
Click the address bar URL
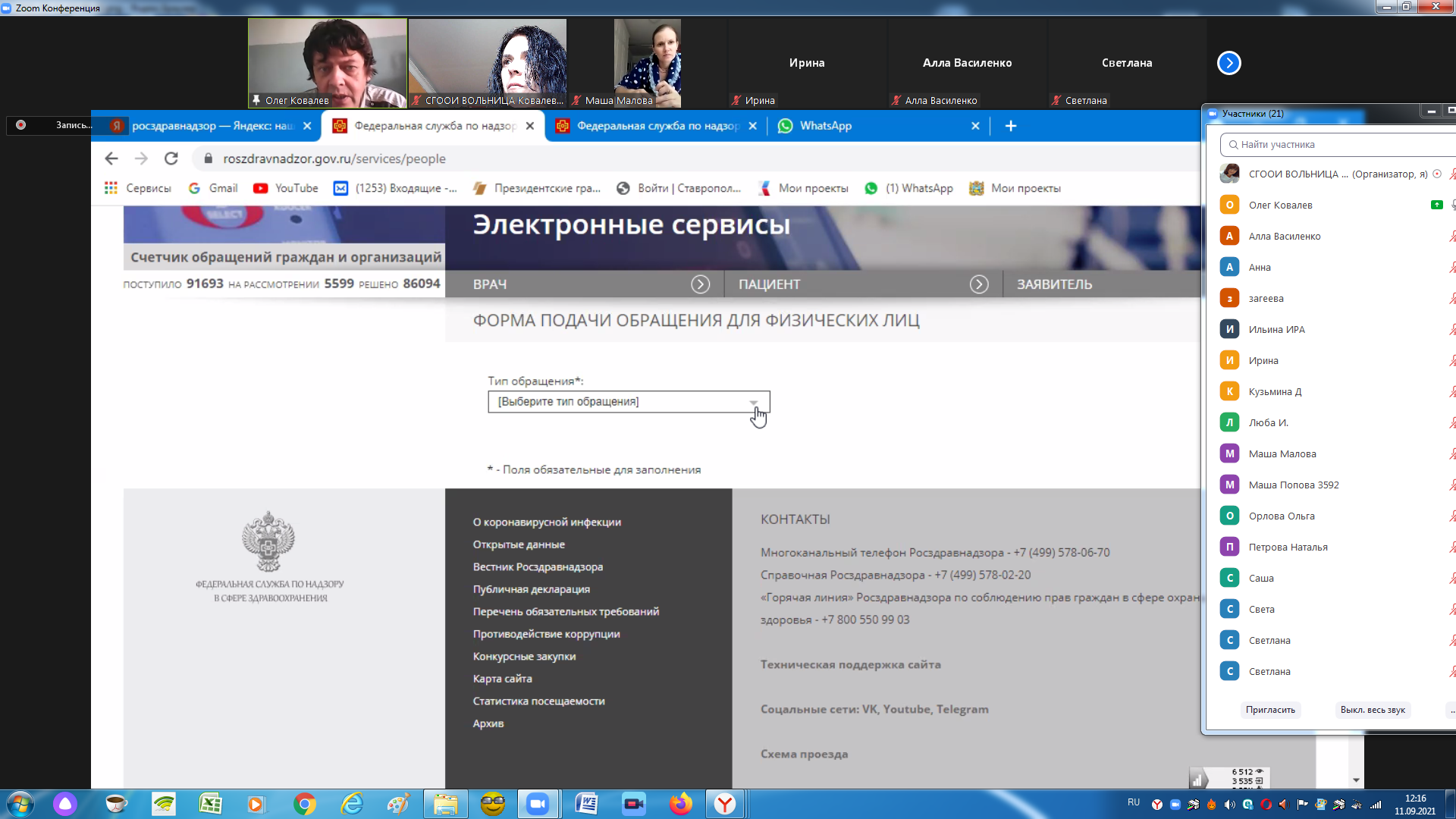[334, 158]
